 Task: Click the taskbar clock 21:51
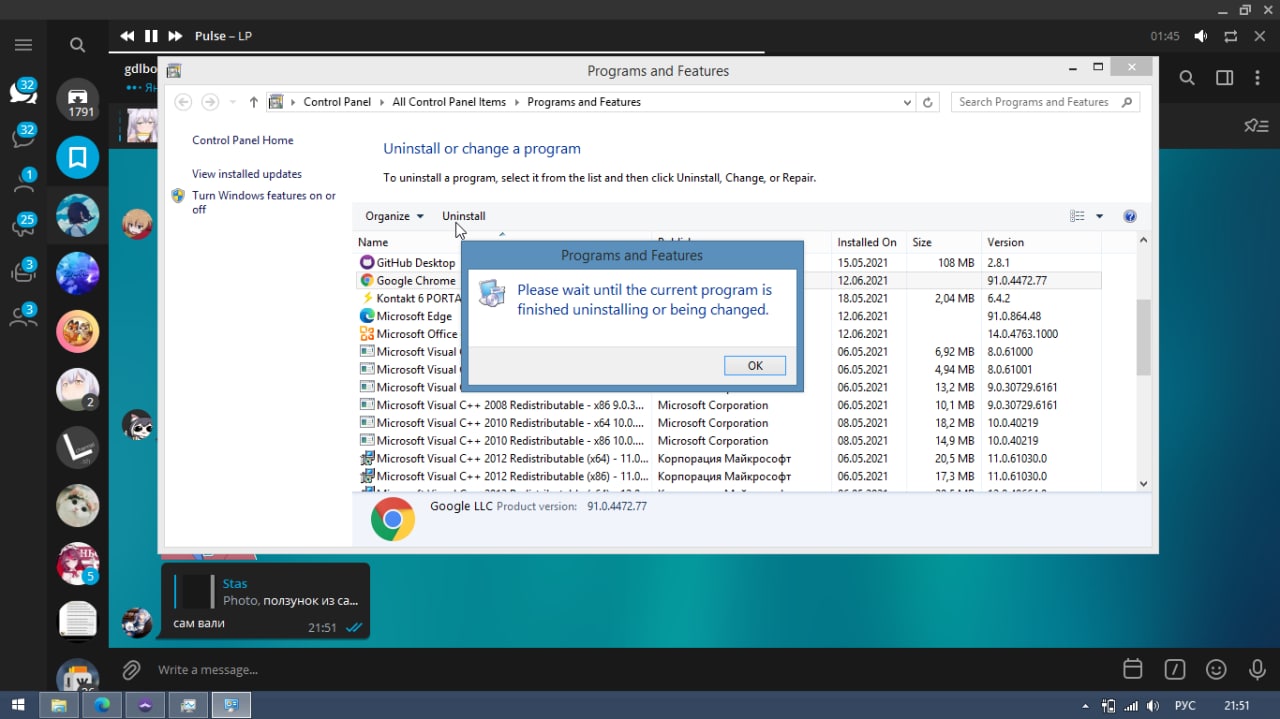point(1237,705)
